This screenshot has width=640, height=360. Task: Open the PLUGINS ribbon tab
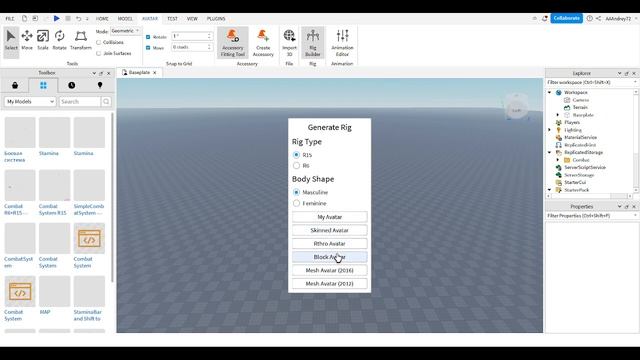216,19
